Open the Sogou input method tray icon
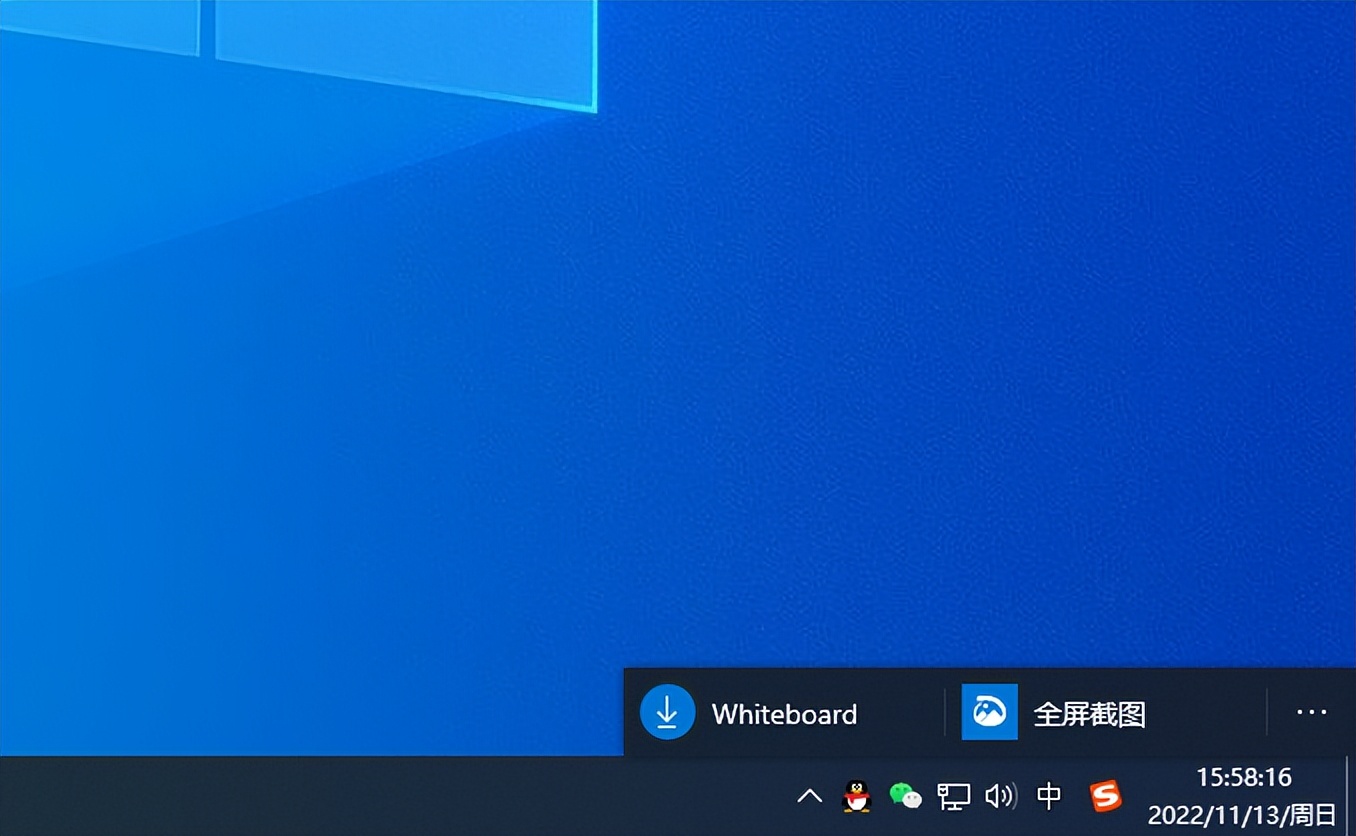 click(x=1105, y=796)
